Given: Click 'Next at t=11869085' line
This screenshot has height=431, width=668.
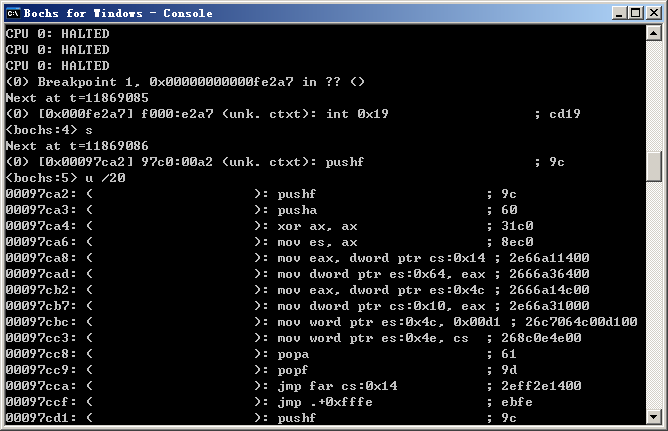Looking at the screenshot, I should [x=77, y=98].
